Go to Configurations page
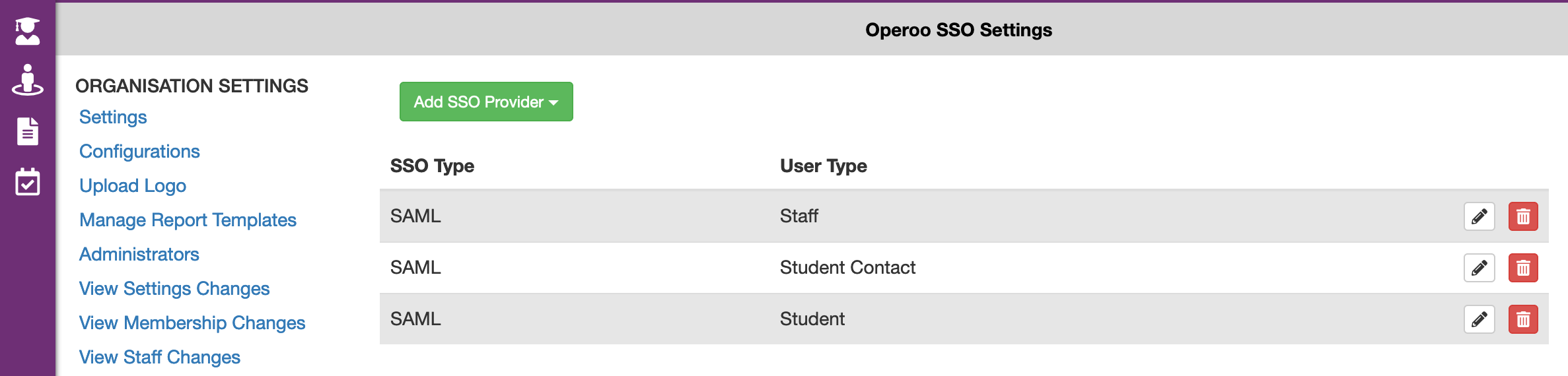This screenshot has height=376, width=1568. click(x=139, y=152)
